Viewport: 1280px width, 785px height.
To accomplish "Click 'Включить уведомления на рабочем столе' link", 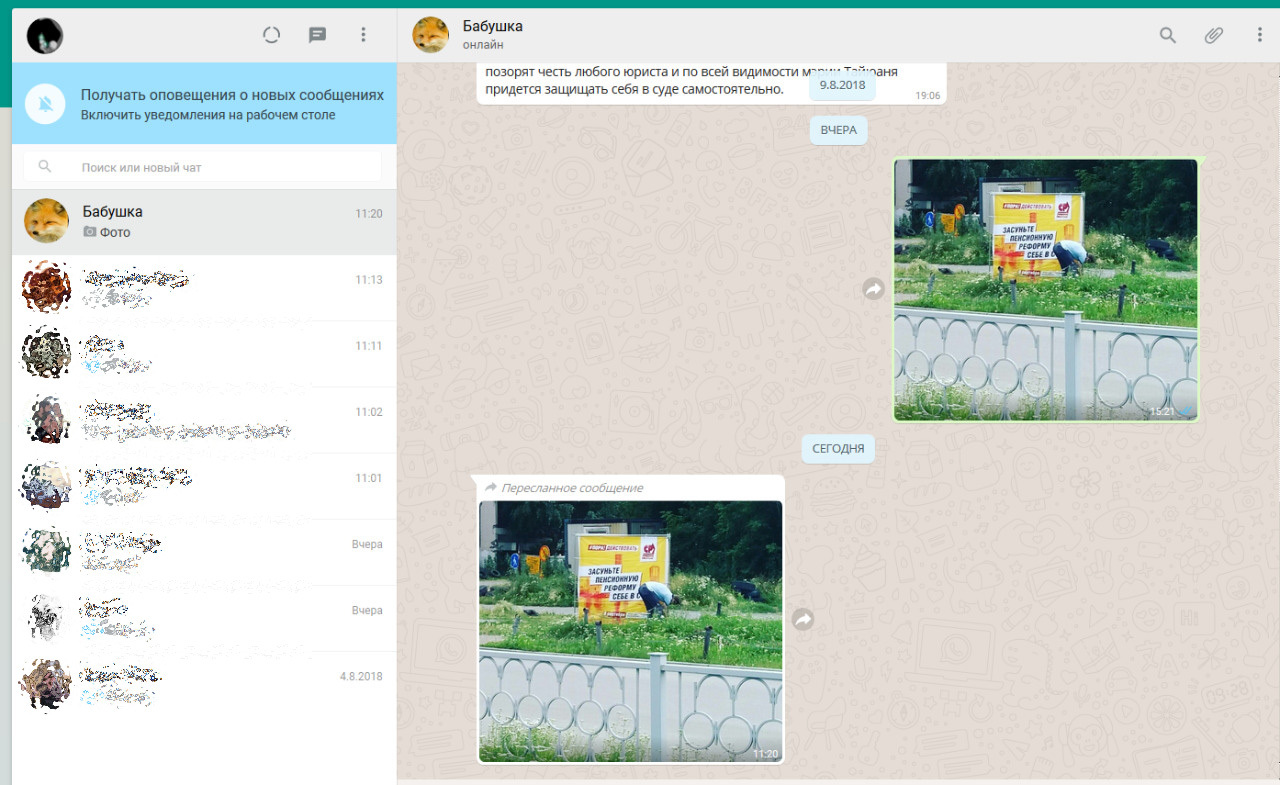I will pos(208,115).
